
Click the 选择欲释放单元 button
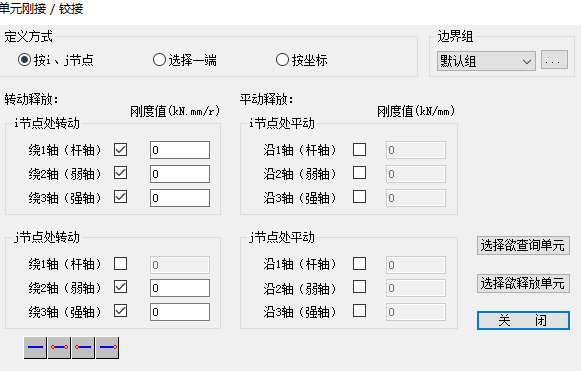coord(523,284)
